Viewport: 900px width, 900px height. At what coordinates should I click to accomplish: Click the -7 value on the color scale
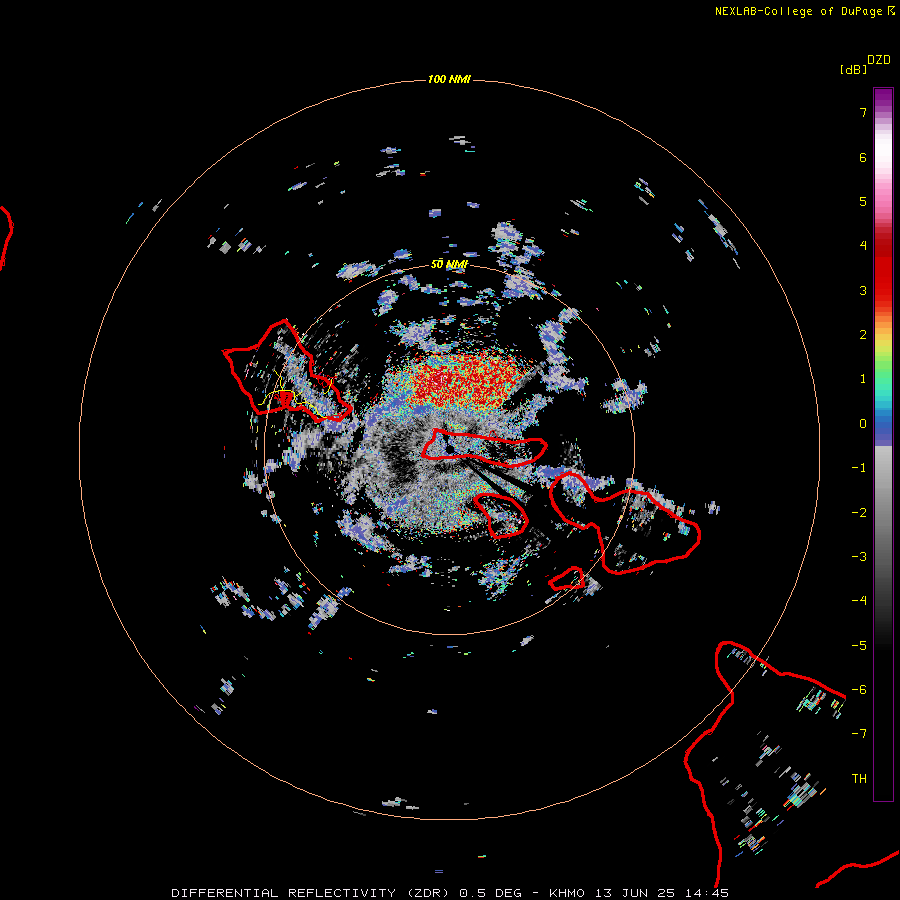coord(859,734)
